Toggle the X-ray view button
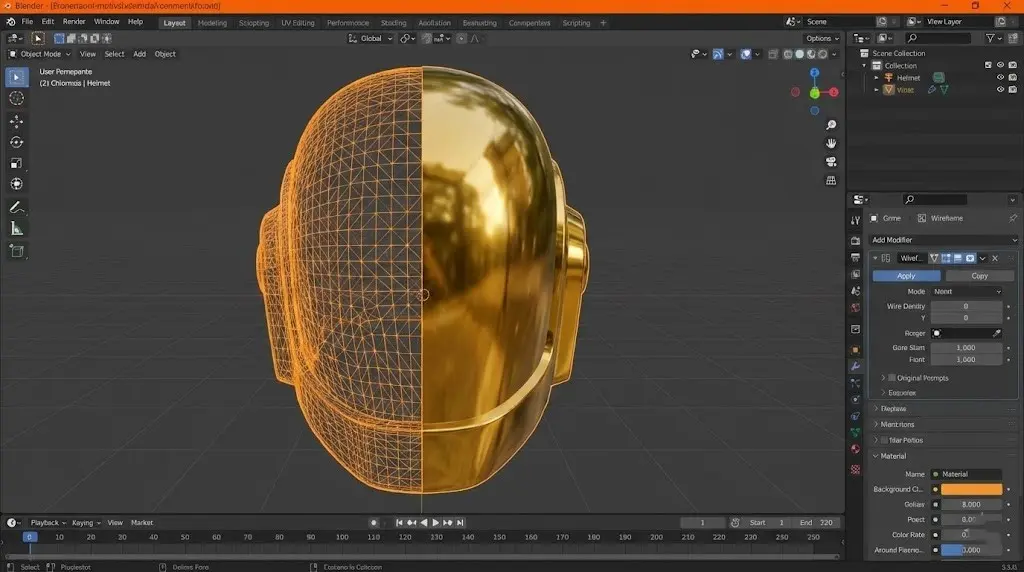 [x=773, y=54]
